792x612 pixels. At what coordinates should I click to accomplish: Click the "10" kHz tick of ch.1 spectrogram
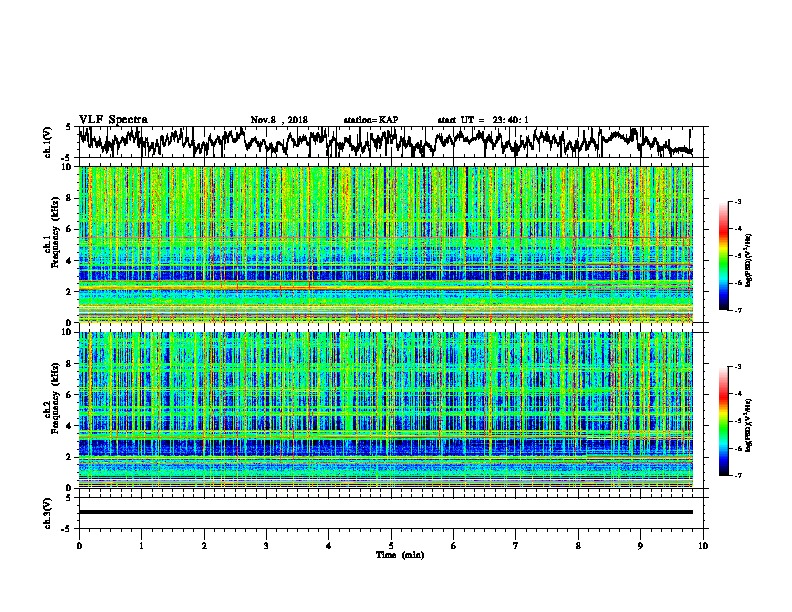(x=68, y=167)
